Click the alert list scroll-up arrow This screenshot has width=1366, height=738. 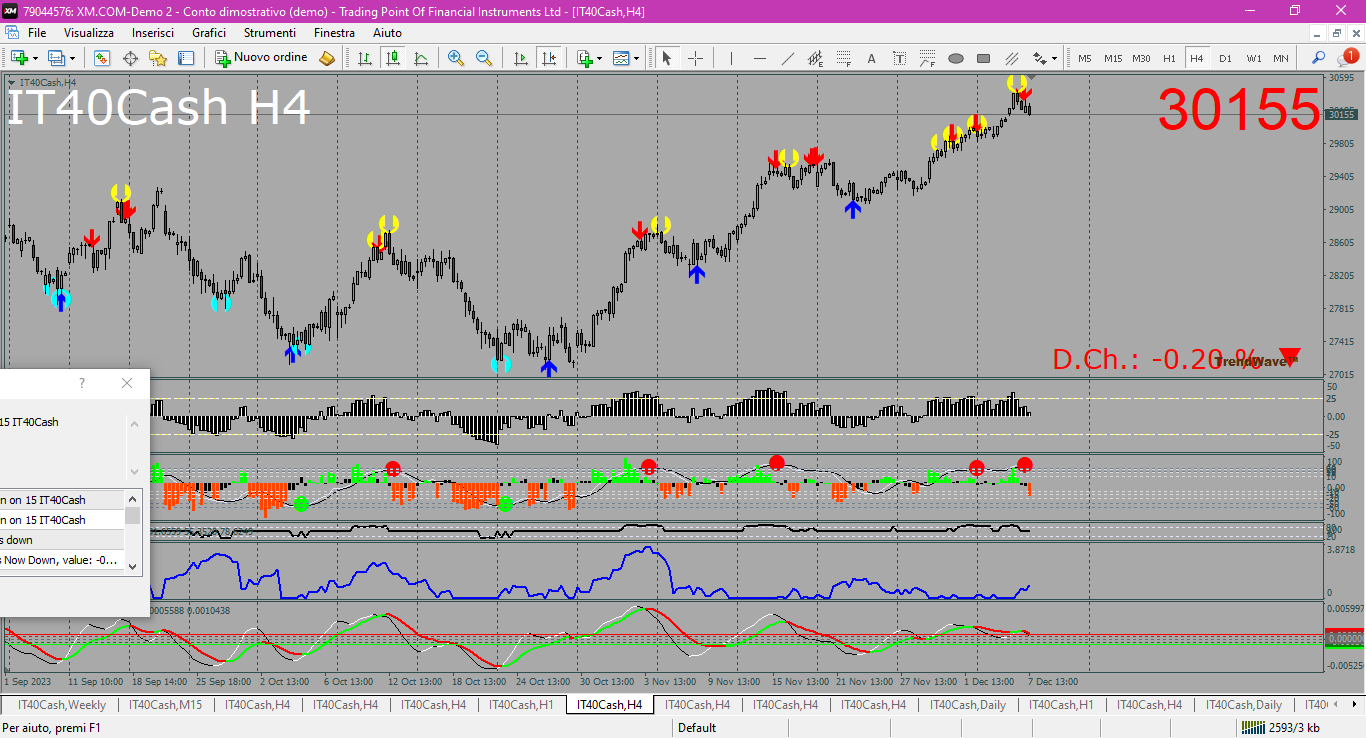(x=133, y=499)
